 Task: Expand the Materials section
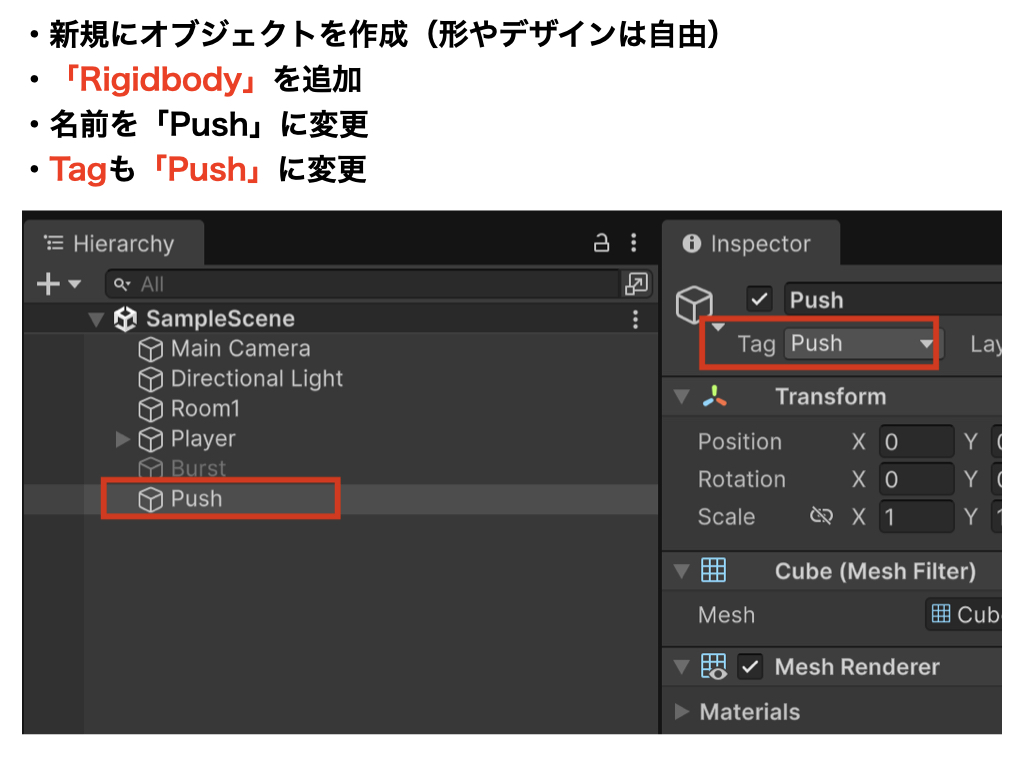click(x=683, y=712)
